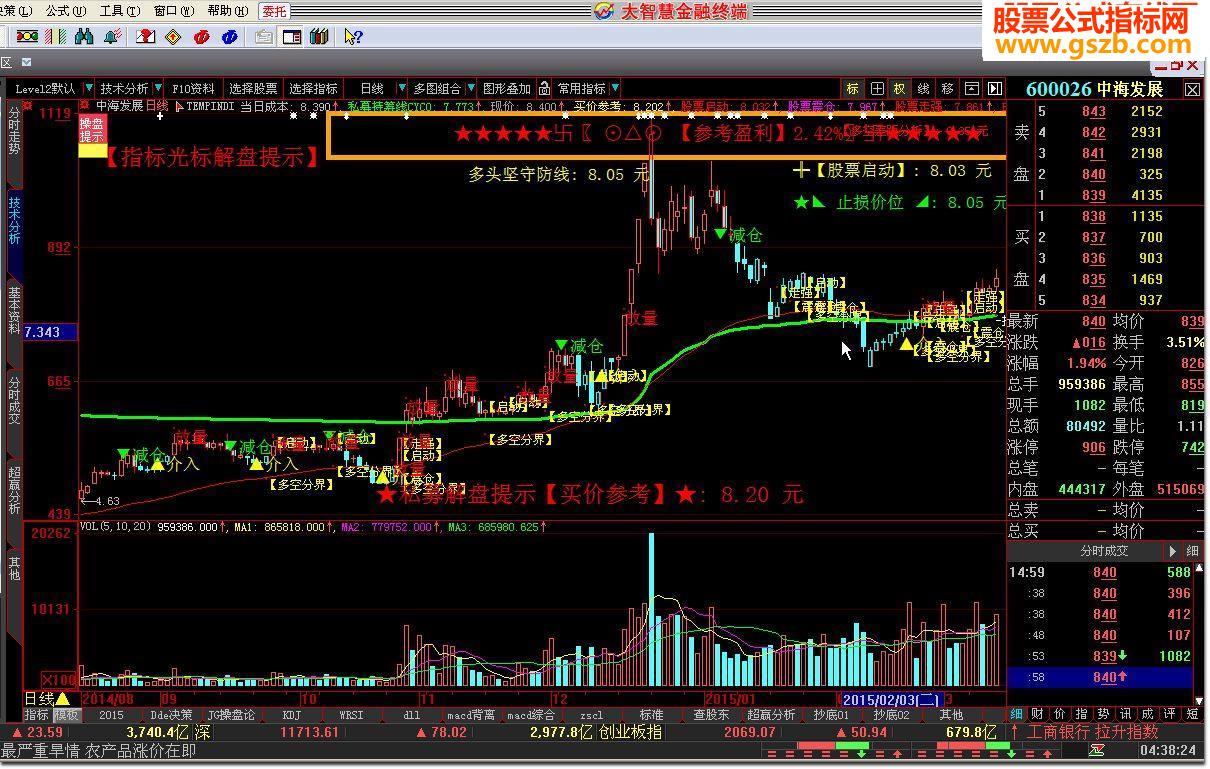The image size is (1210, 769).
Task: Click the 日线 yellow triangle indicator
Action: pyautogui.click(x=63, y=698)
